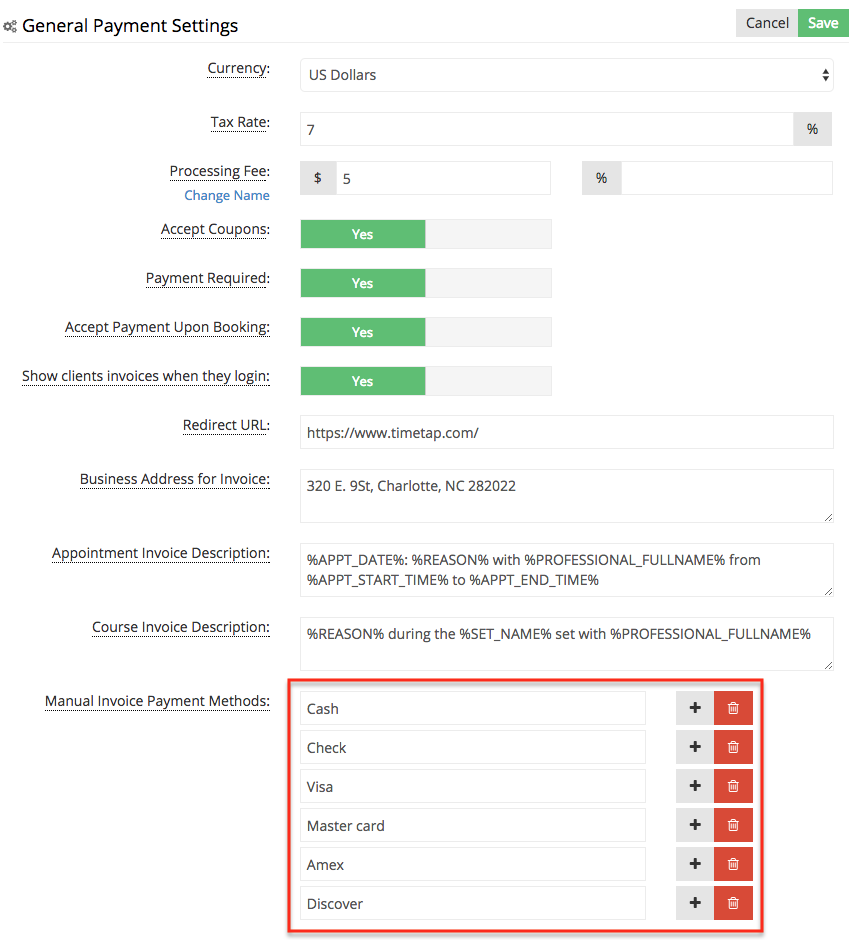
Task: Switch Tax Rate to percentage mode
Action: (812, 128)
